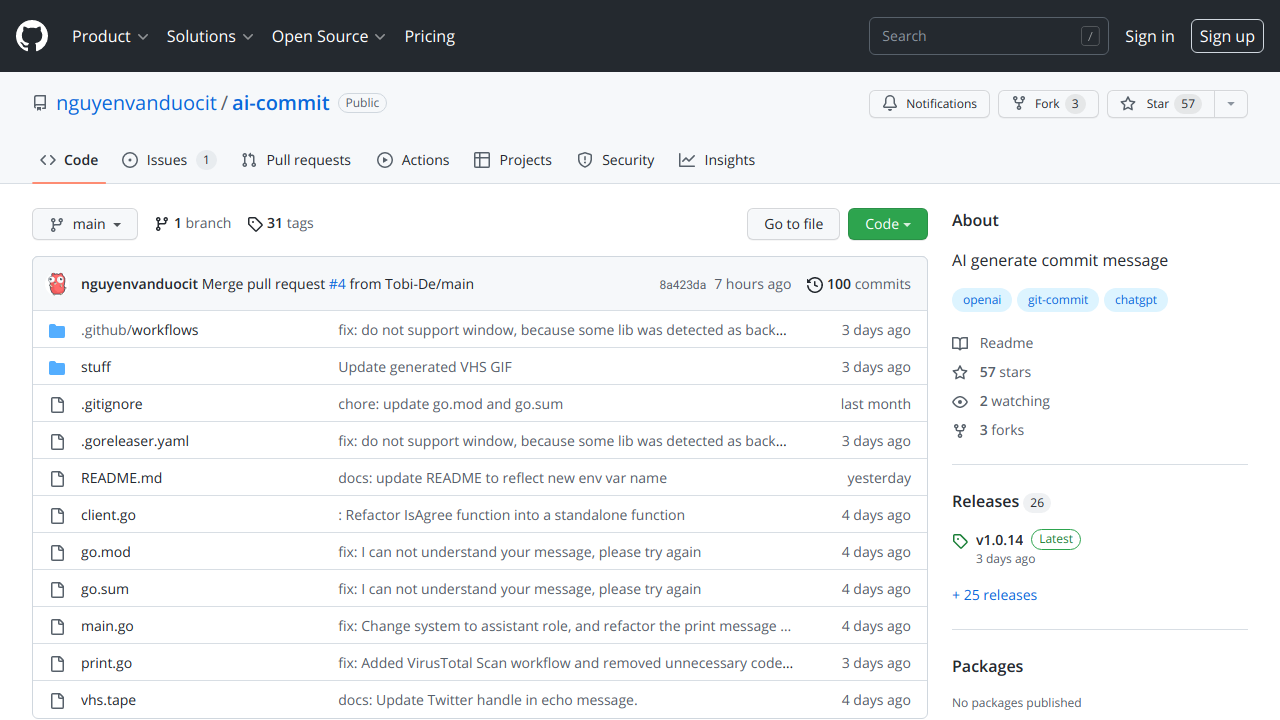Viewport: 1280px width, 720px height.
Task: Open the Pull requests tab
Action: [x=296, y=160]
